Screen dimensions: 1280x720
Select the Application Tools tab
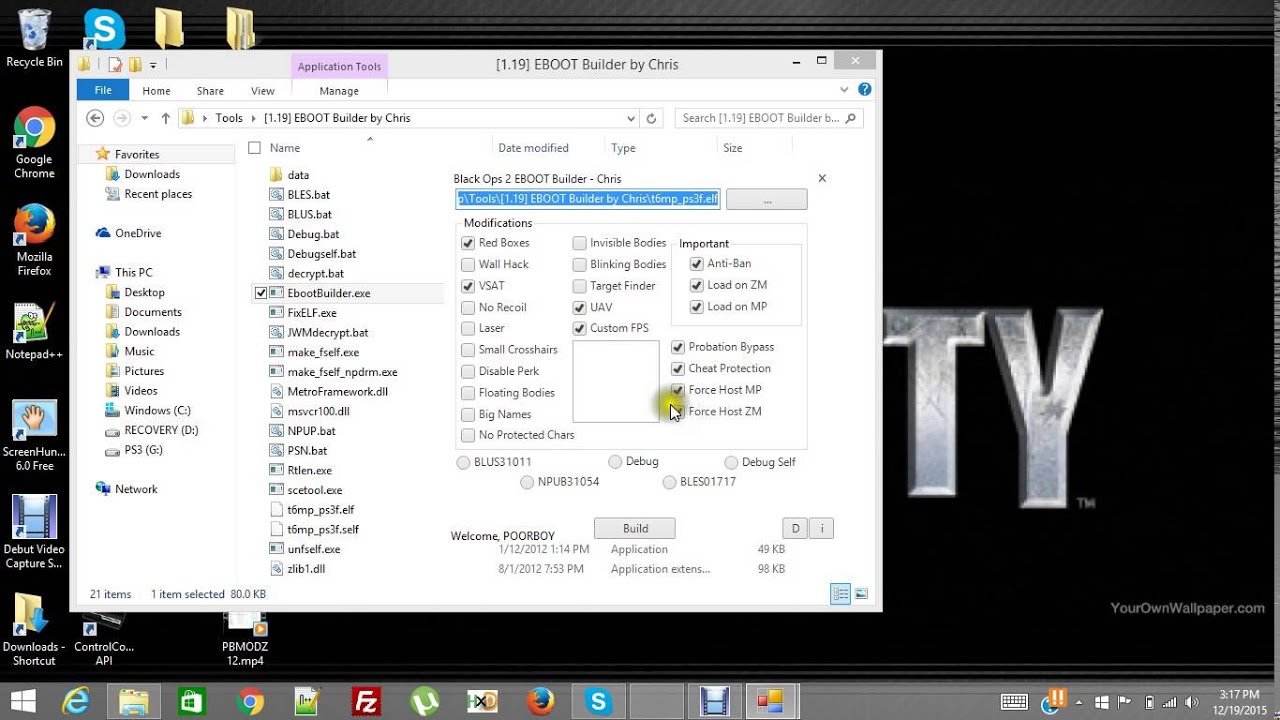339,66
